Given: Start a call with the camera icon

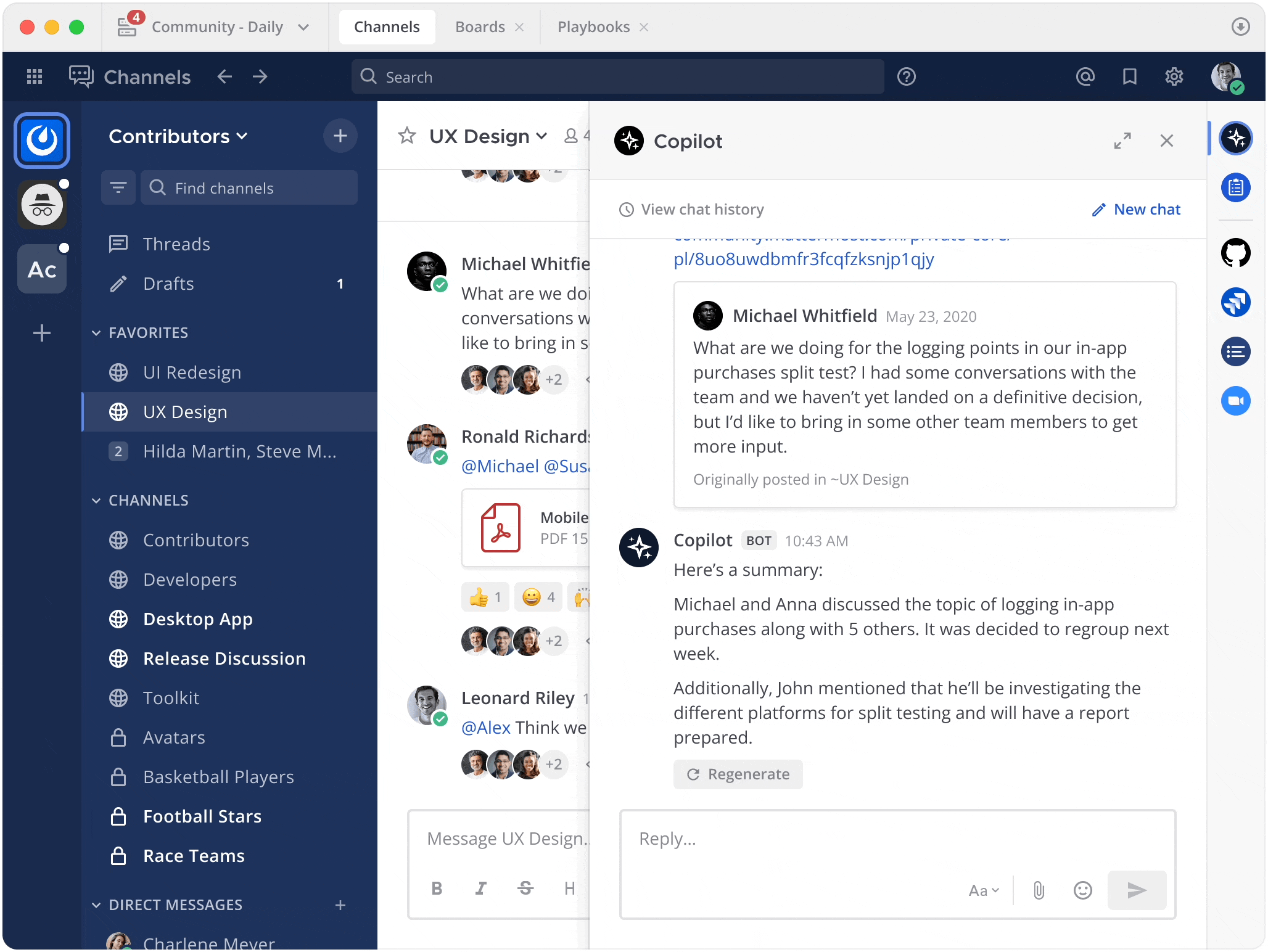Looking at the screenshot, I should click(1237, 401).
